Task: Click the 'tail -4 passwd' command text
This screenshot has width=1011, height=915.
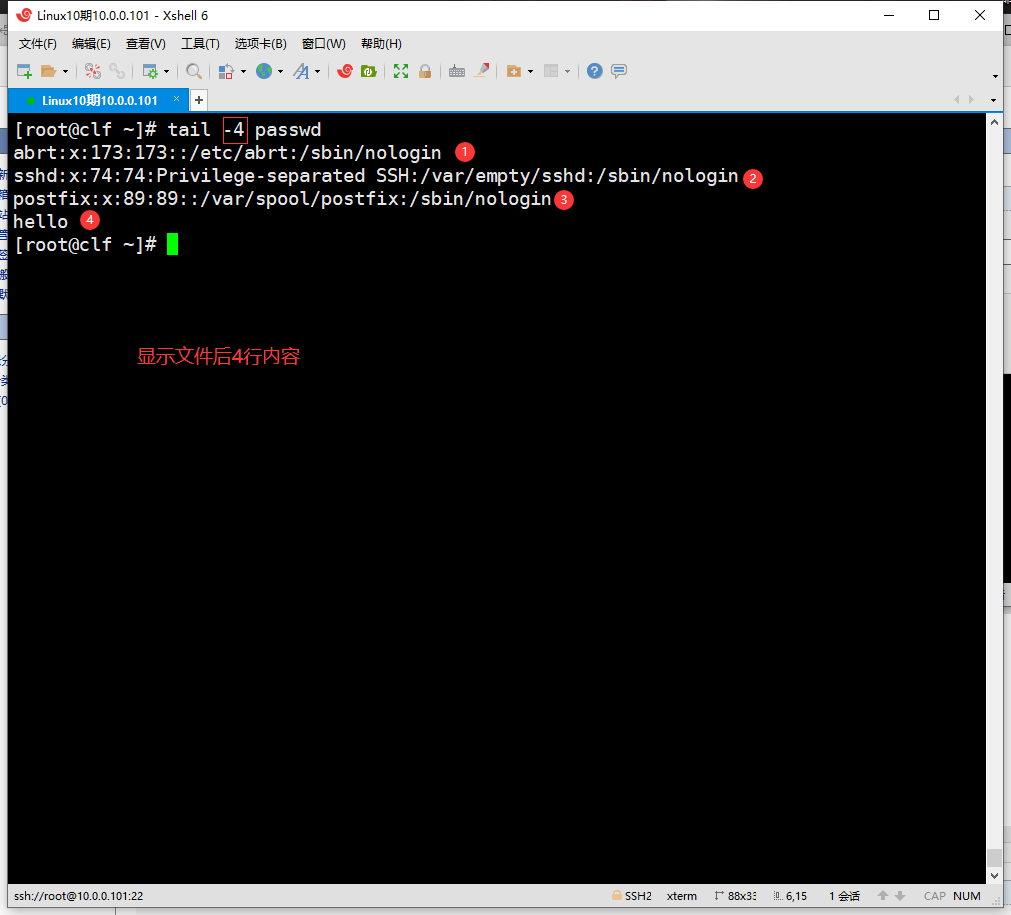Action: point(244,130)
